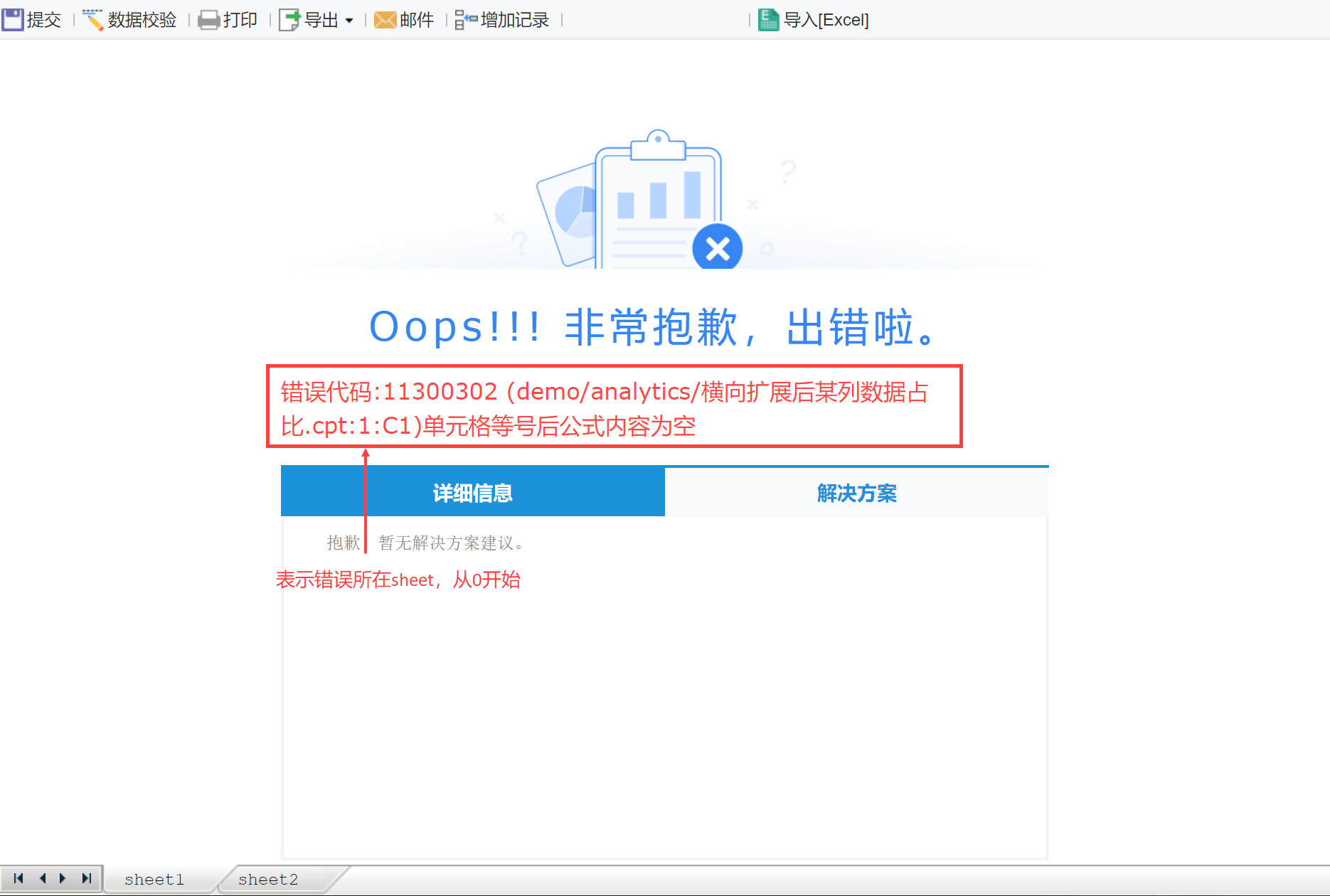Click the 数据校验 toolbar label

(142, 20)
